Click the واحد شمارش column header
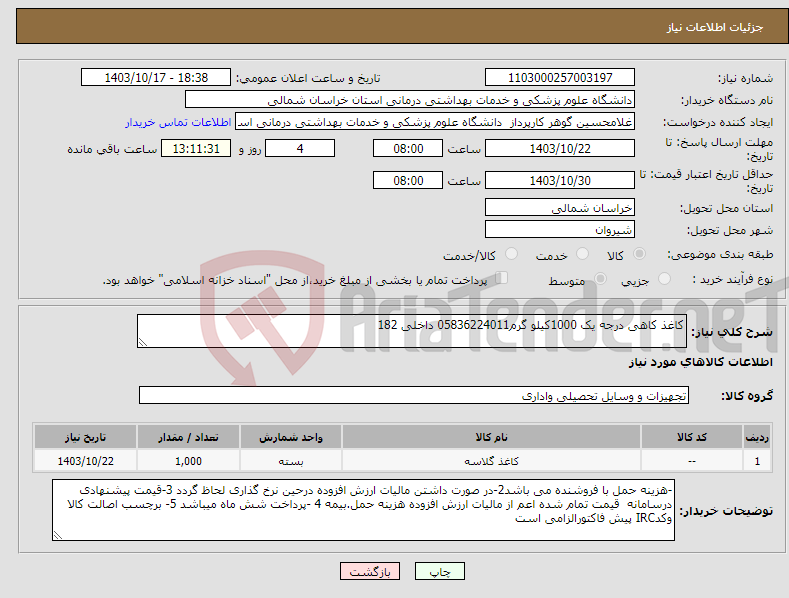 291,437
